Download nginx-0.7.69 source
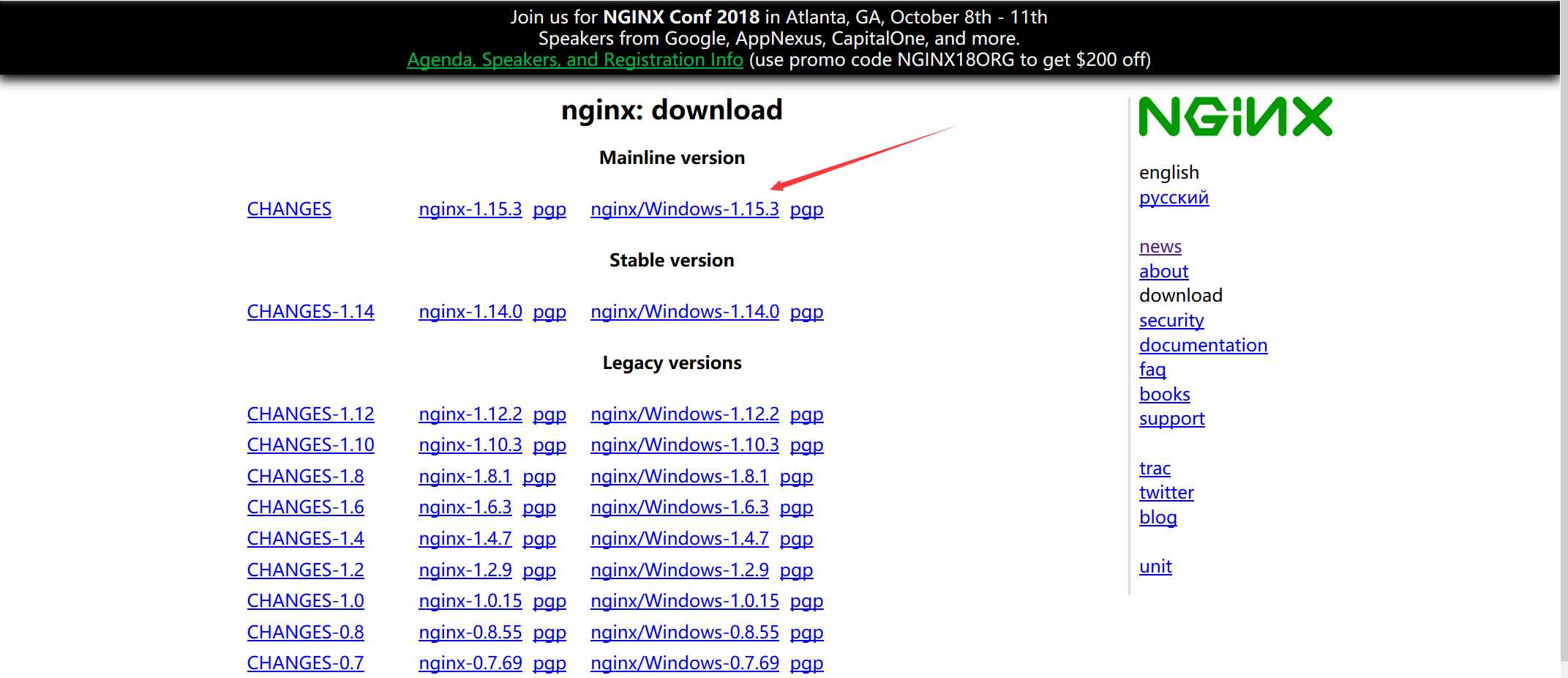This screenshot has height=678, width=1568. [470, 663]
